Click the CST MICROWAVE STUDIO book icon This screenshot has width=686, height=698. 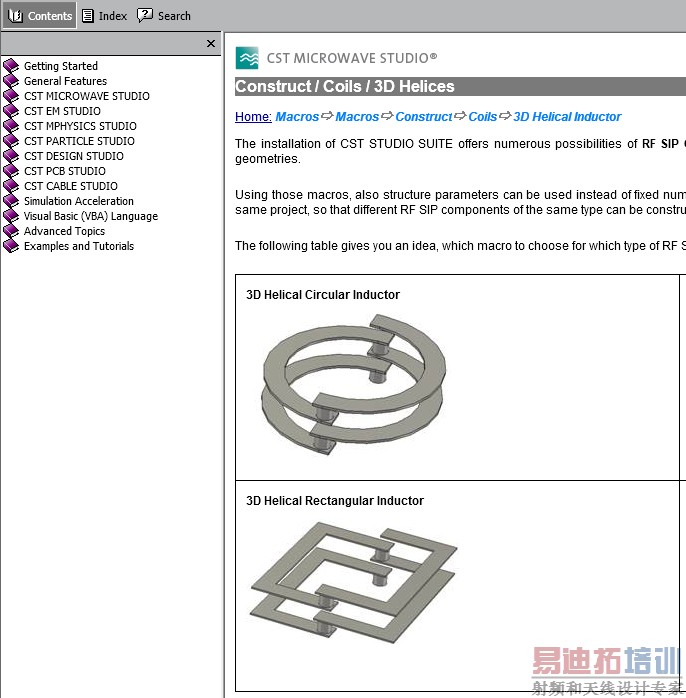click(11, 96)
